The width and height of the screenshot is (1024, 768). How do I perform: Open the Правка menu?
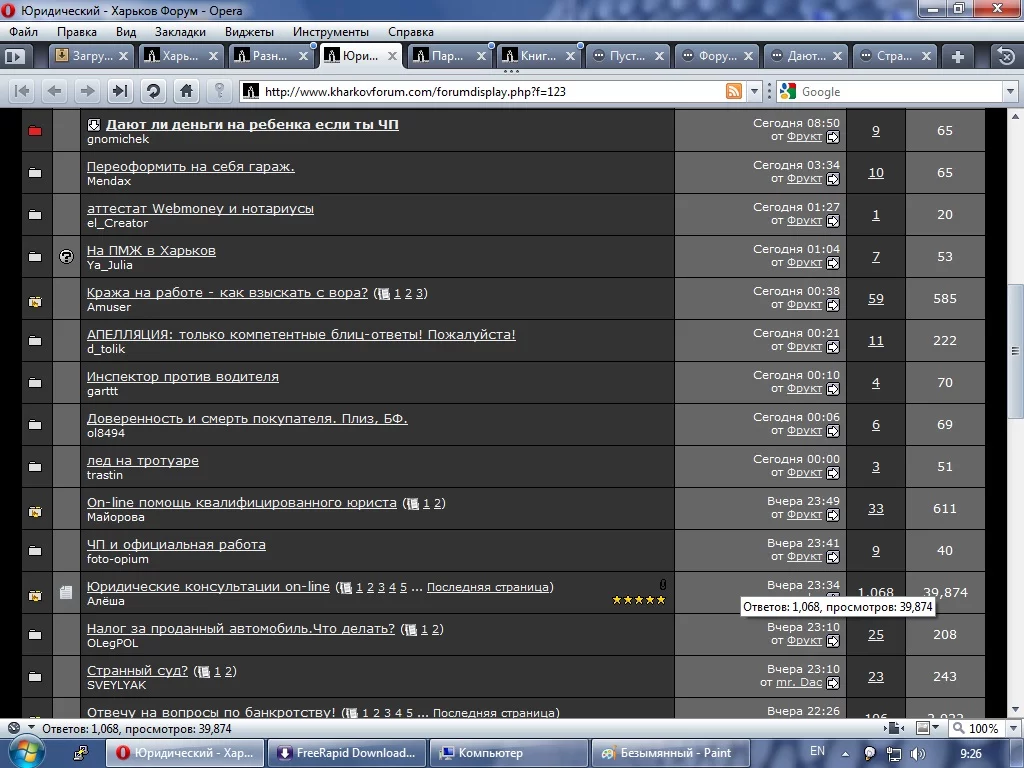click(76, 32)
